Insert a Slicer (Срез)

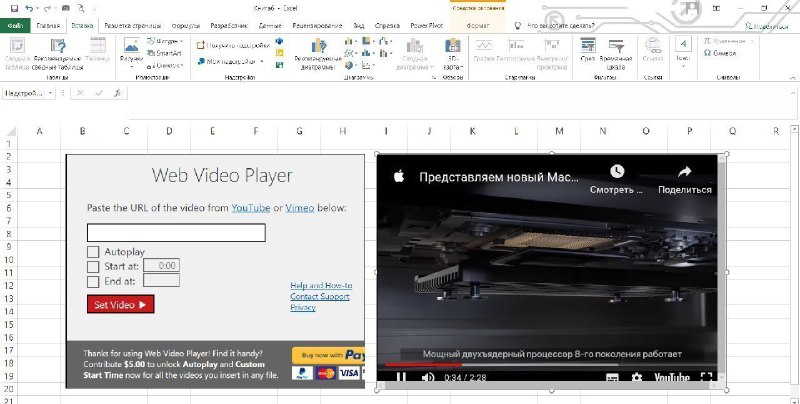pos(588,50)
